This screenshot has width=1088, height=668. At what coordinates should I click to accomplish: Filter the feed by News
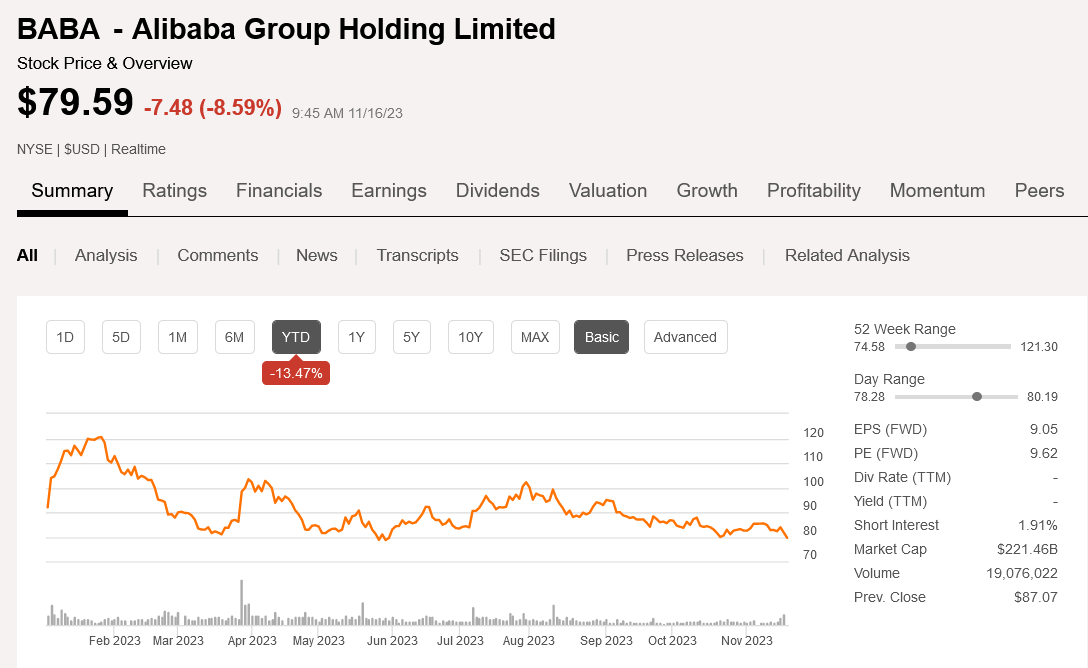[316, 255]
